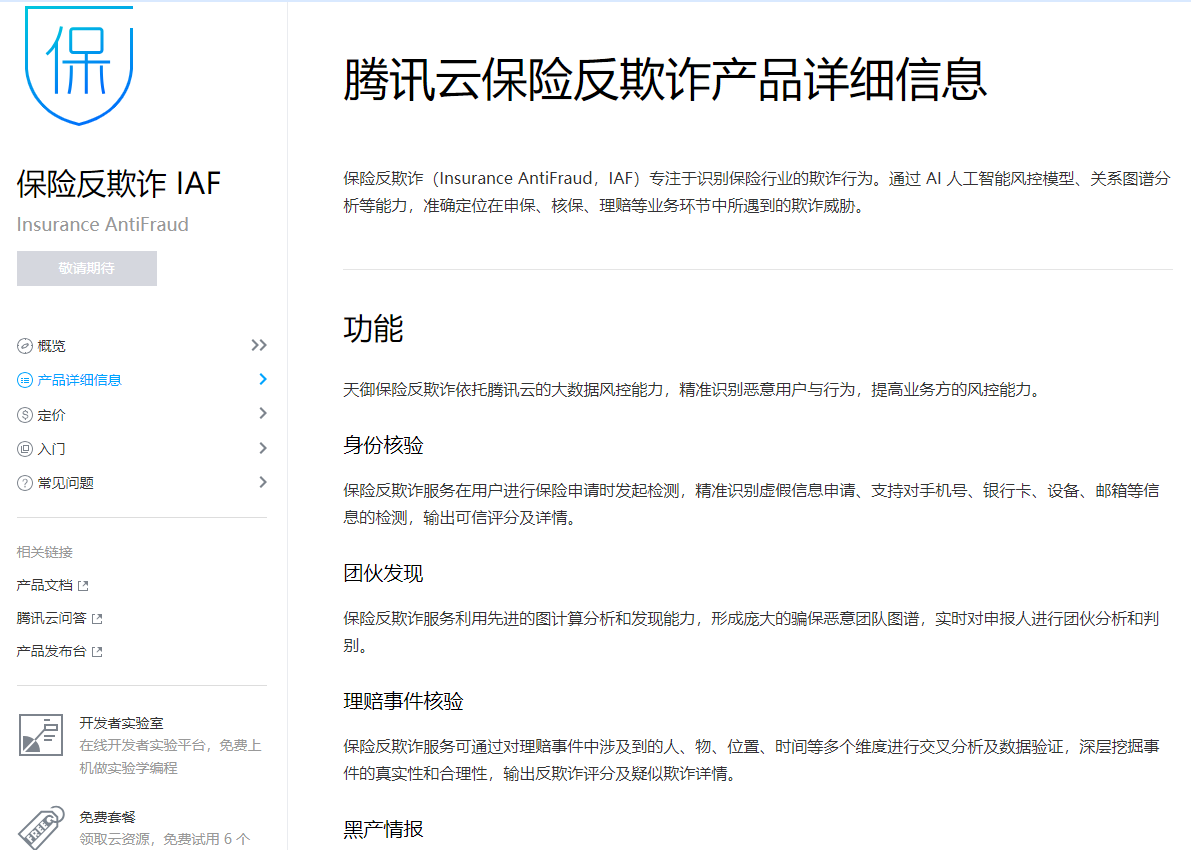The image size is (1191, 850).
Task: Click the 开发者实验室 lab icon
Action: pyautogui.click(x=40, y=735)
